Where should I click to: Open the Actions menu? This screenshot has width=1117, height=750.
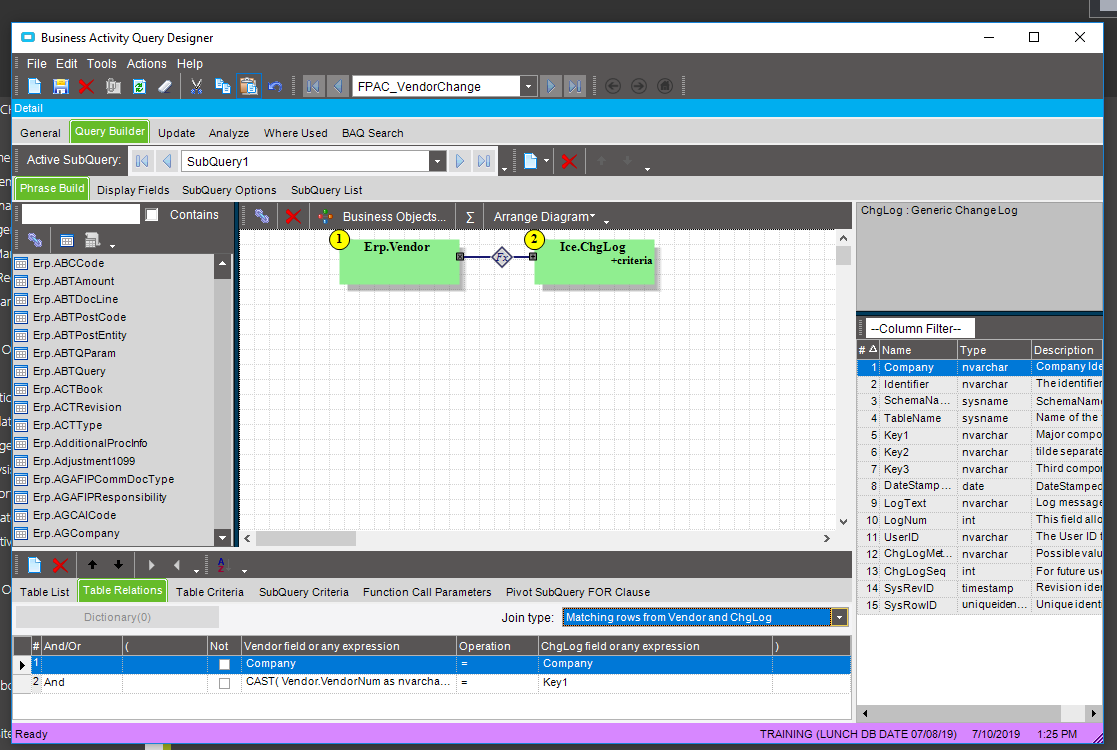(x=147, y=63)
